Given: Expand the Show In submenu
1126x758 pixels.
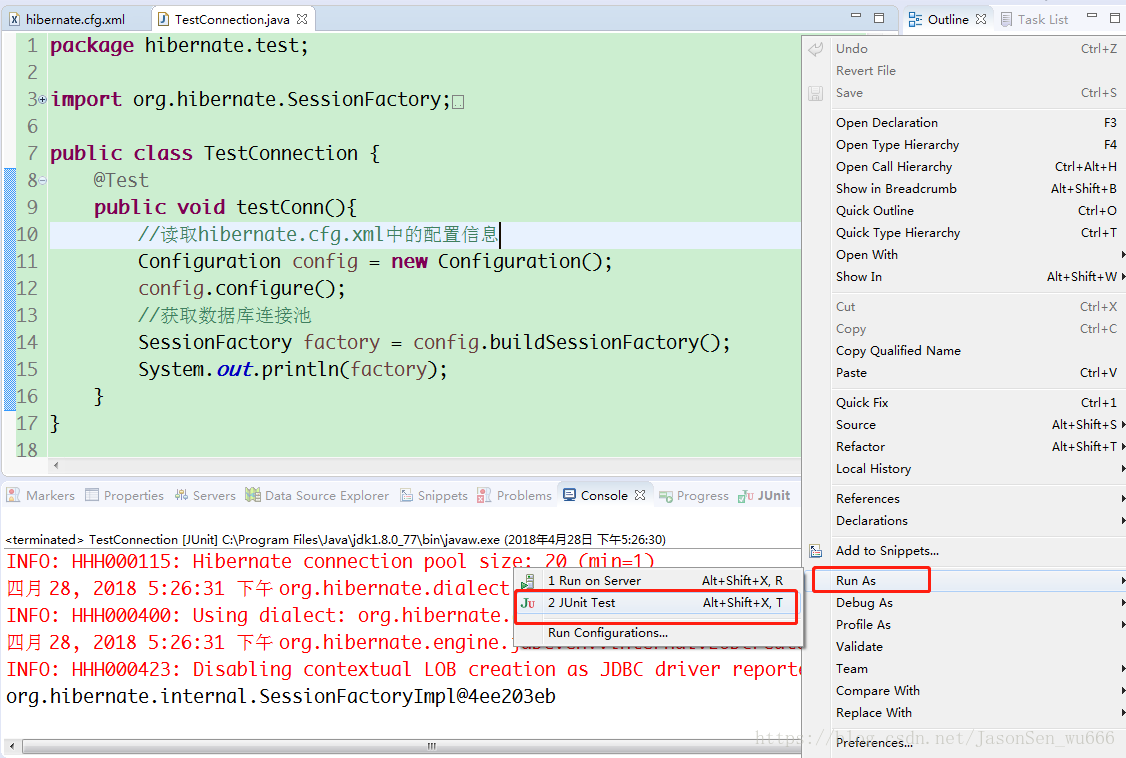Looking at the screenshot, I should click(x=963, y=277).
